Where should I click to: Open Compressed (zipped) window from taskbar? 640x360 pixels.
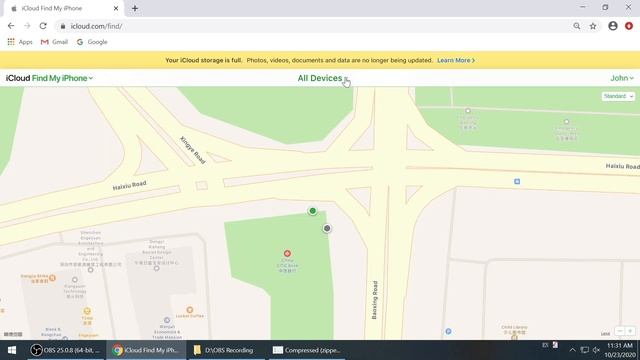tap(306, 350)
